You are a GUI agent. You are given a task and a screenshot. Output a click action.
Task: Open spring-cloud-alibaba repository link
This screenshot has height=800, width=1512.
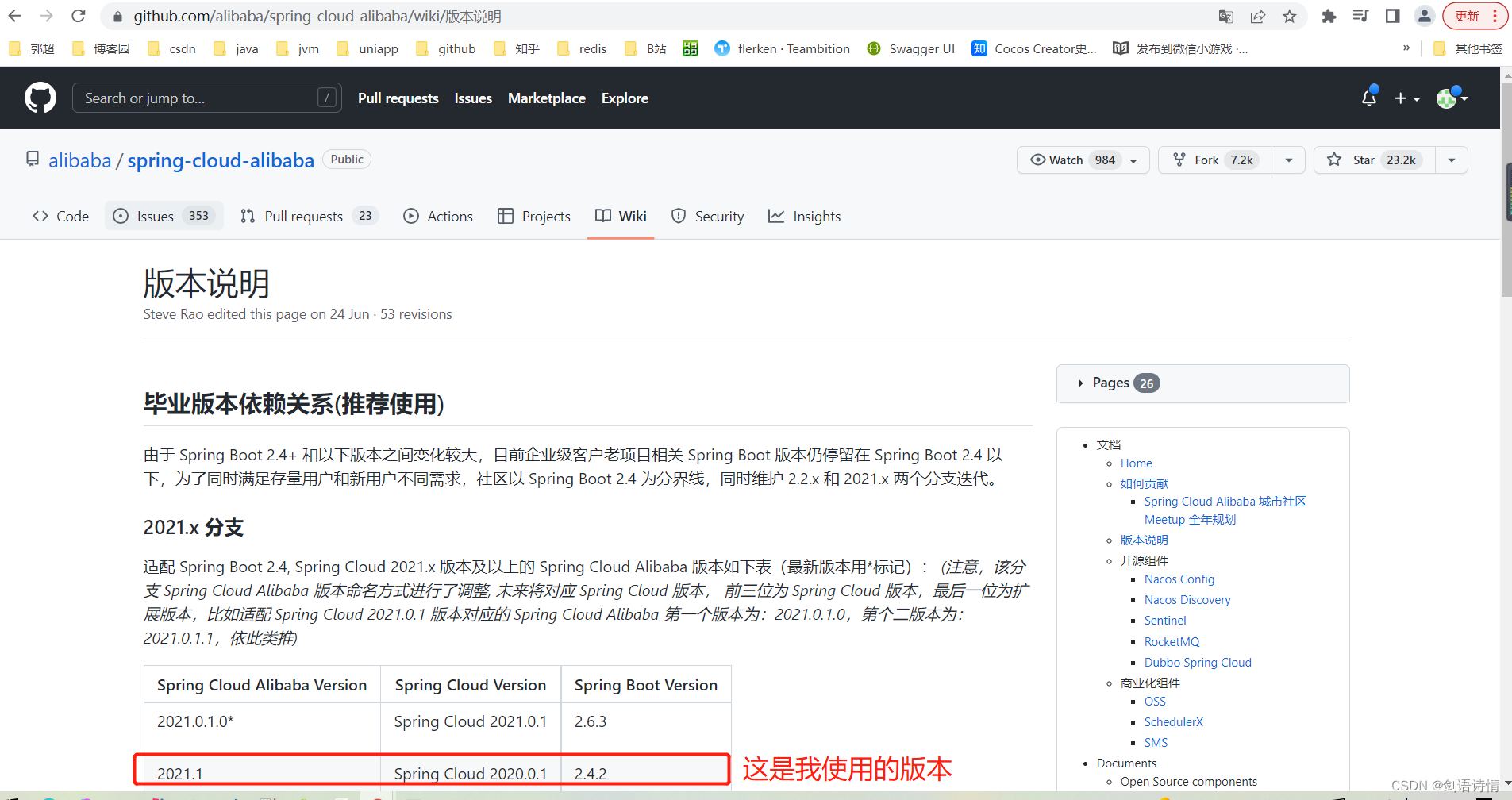coord(221,160)
